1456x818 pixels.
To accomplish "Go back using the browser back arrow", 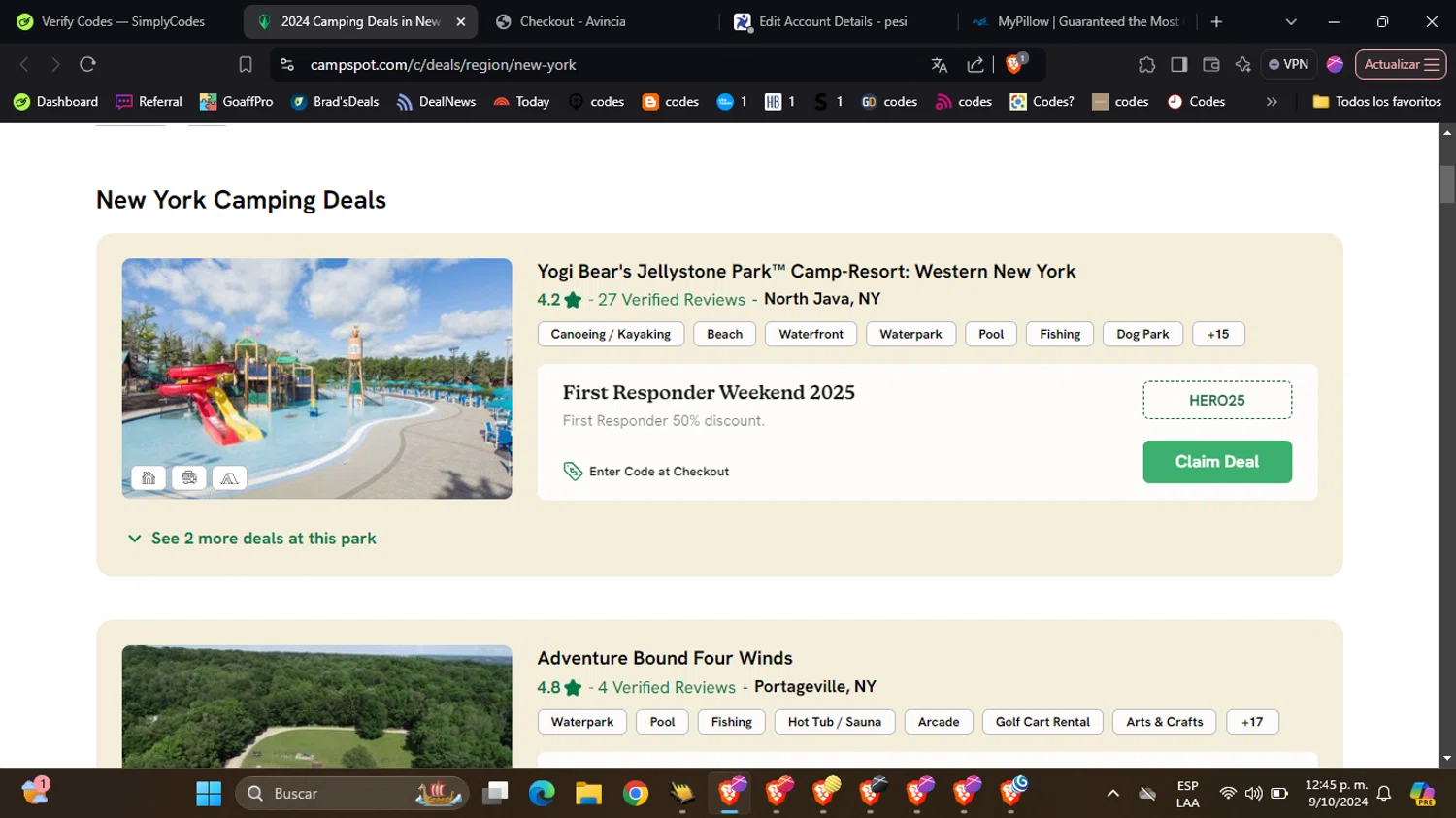I will pos(24,64).
